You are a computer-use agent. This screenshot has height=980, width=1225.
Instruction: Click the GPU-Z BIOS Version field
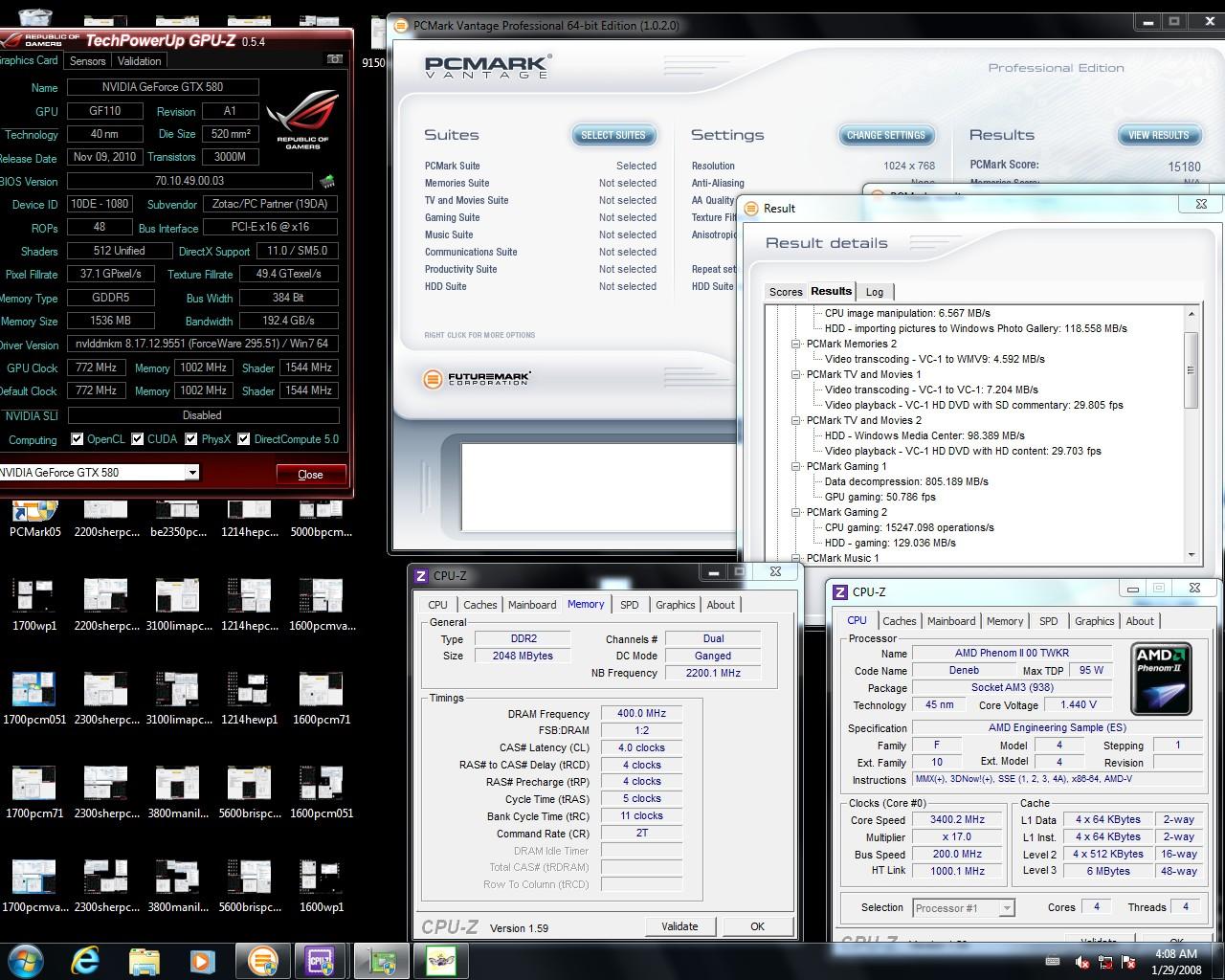189,181
